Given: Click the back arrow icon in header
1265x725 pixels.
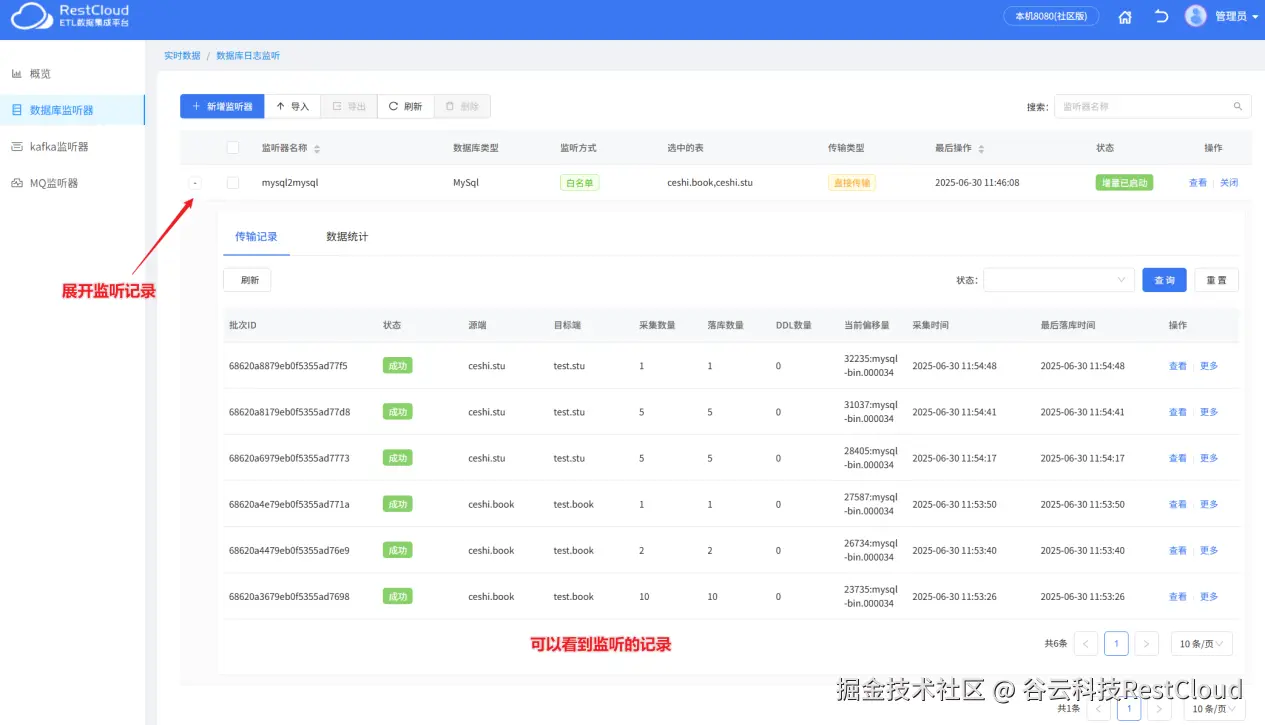Looking at the screenshot, I should tap(1161, 17).
